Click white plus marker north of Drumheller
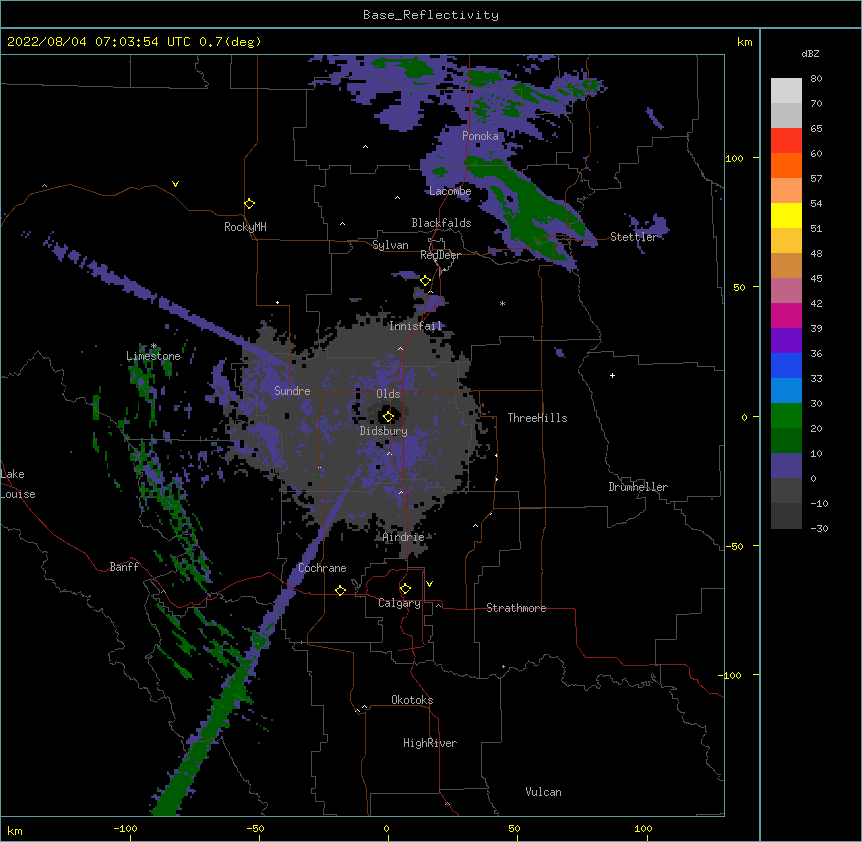Image resolution: width=862 pixels, height=842 pixels. [x=612, y=375]
